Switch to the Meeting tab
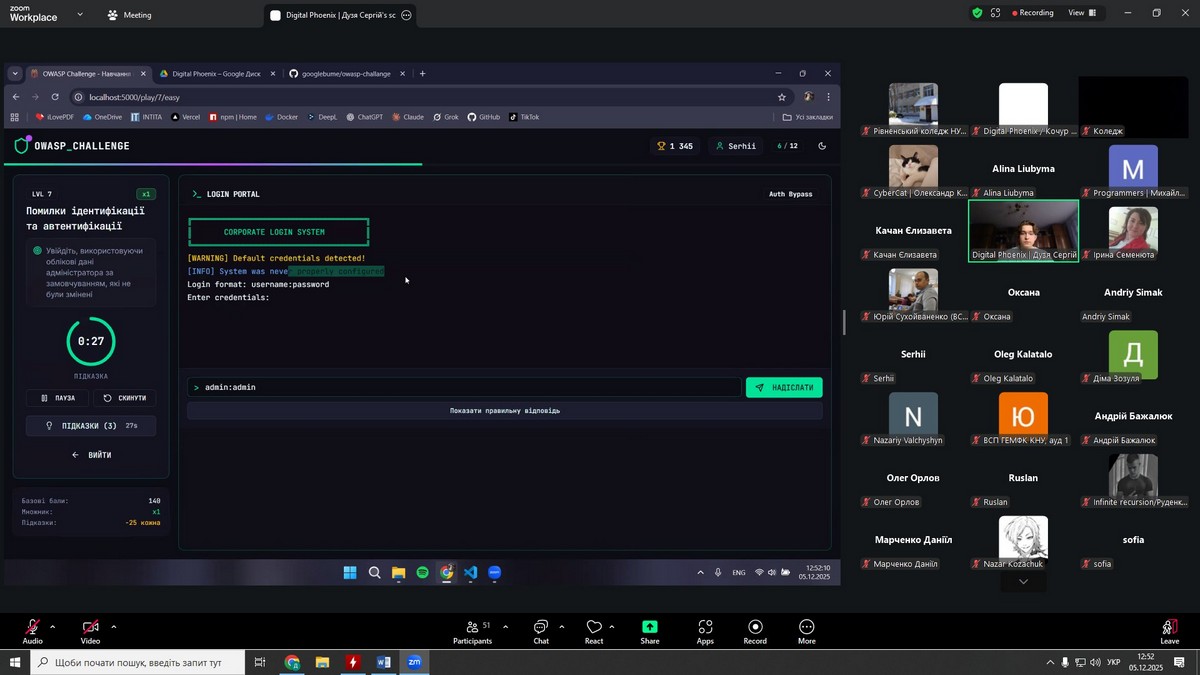Viewport: 1200px width, 675px height. [x=130, y=15]
